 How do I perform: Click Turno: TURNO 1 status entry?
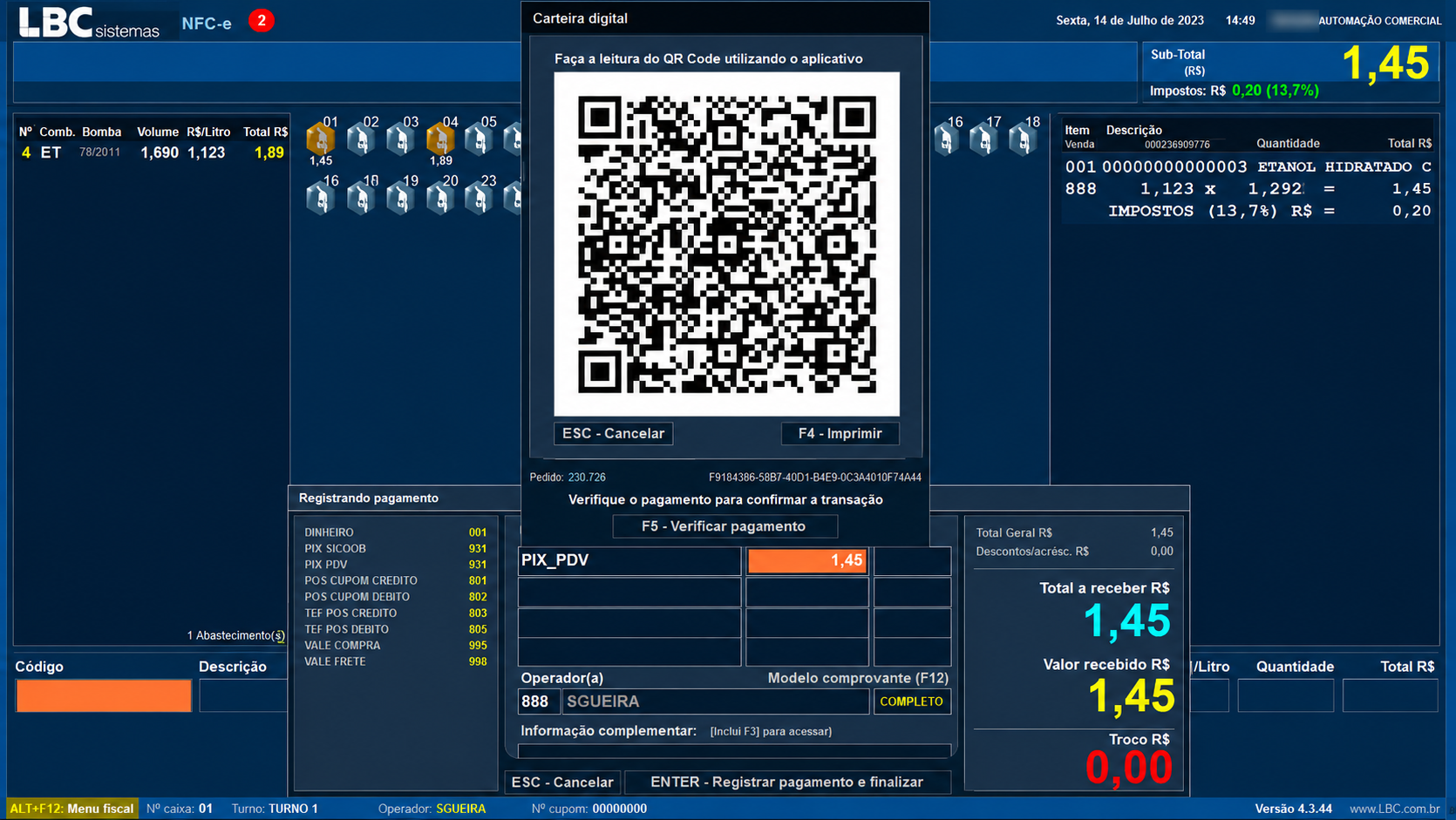[275, 809]
